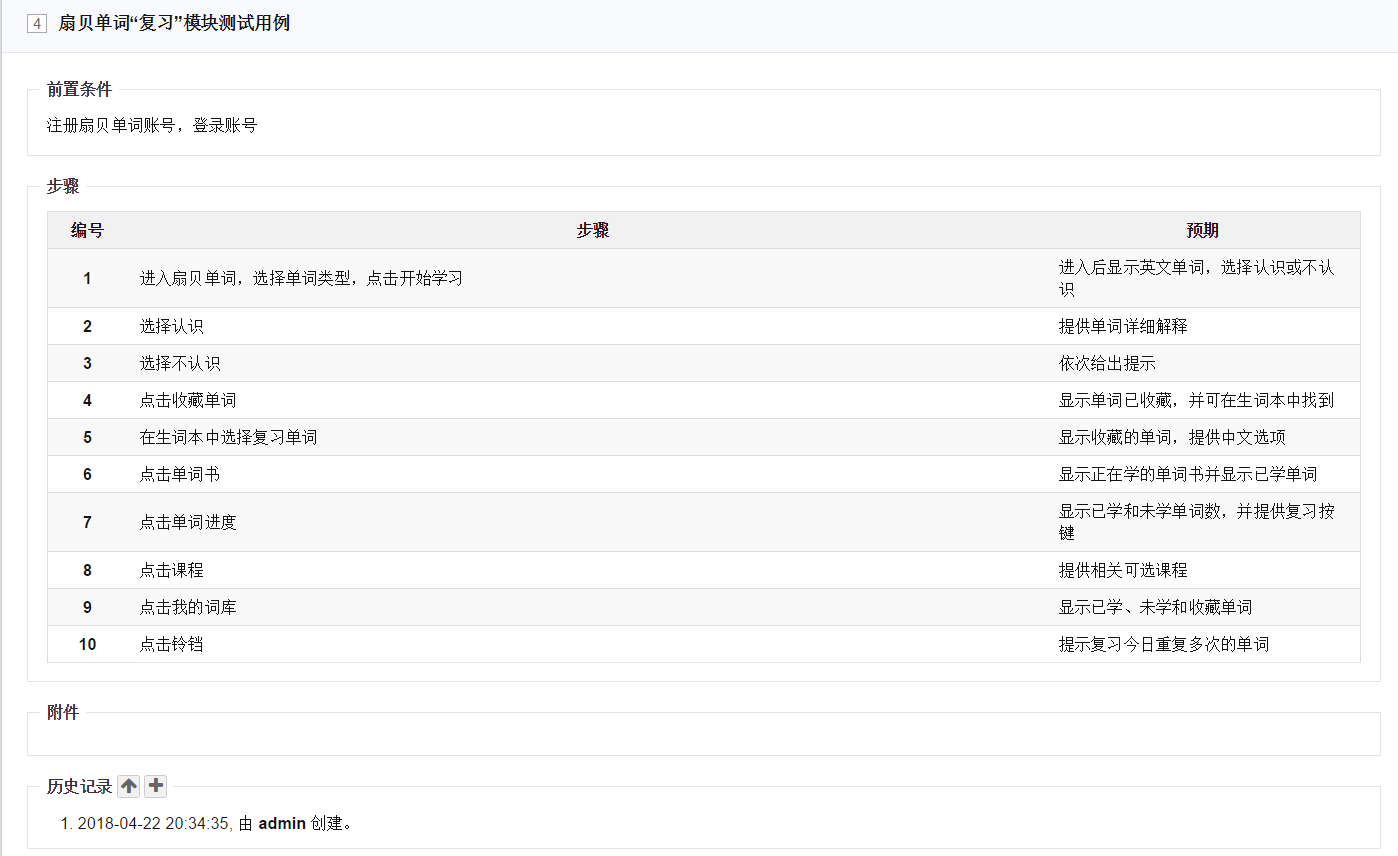Click admin in the history record
1398x856 pixels.
click(282, 824)
